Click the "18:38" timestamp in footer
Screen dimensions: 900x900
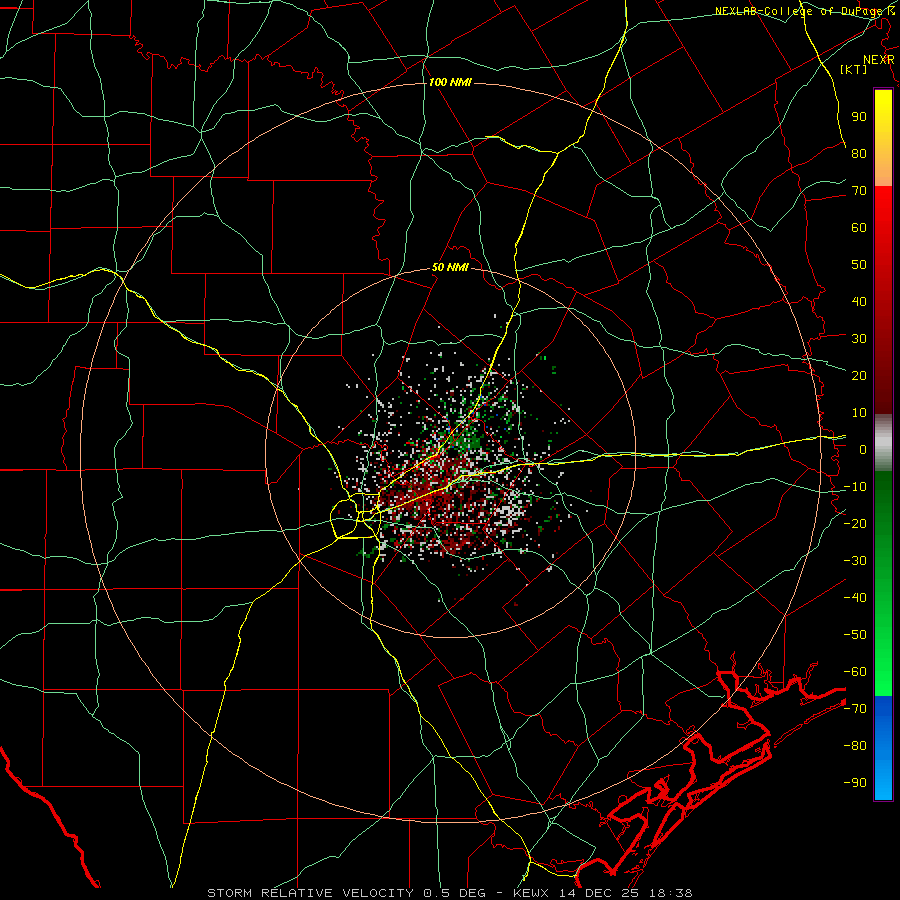coord(672,893)
